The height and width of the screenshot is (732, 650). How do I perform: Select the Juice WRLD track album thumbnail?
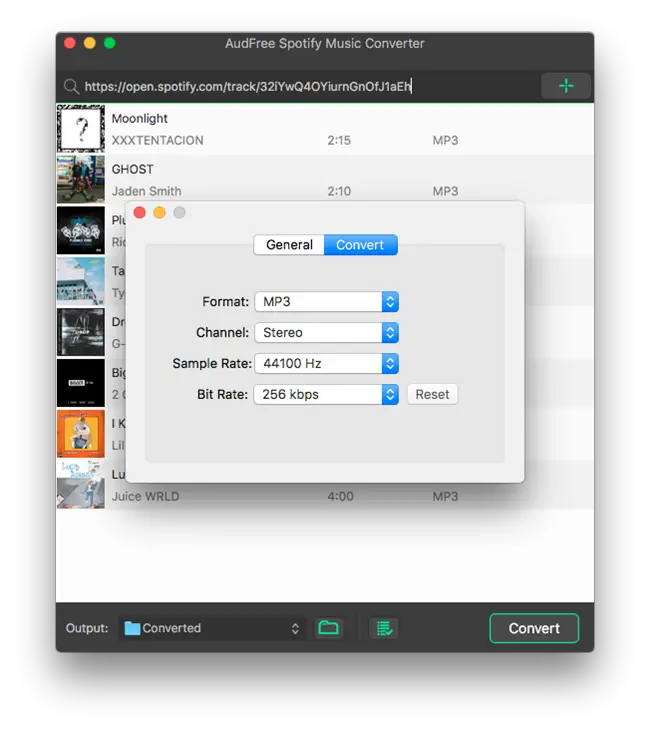[81, 485]
